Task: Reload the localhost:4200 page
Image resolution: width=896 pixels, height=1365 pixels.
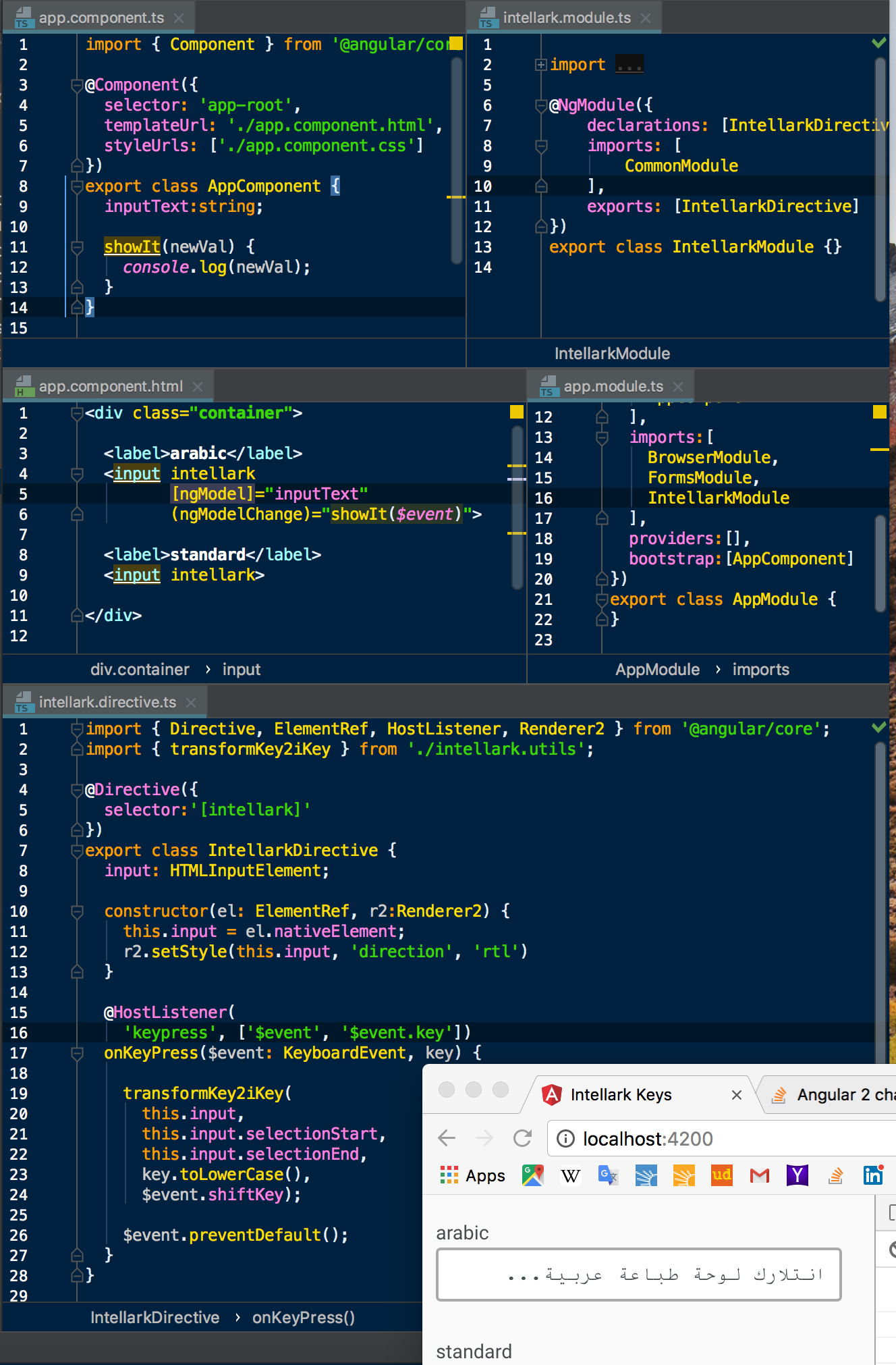Action: (522, 1139)
